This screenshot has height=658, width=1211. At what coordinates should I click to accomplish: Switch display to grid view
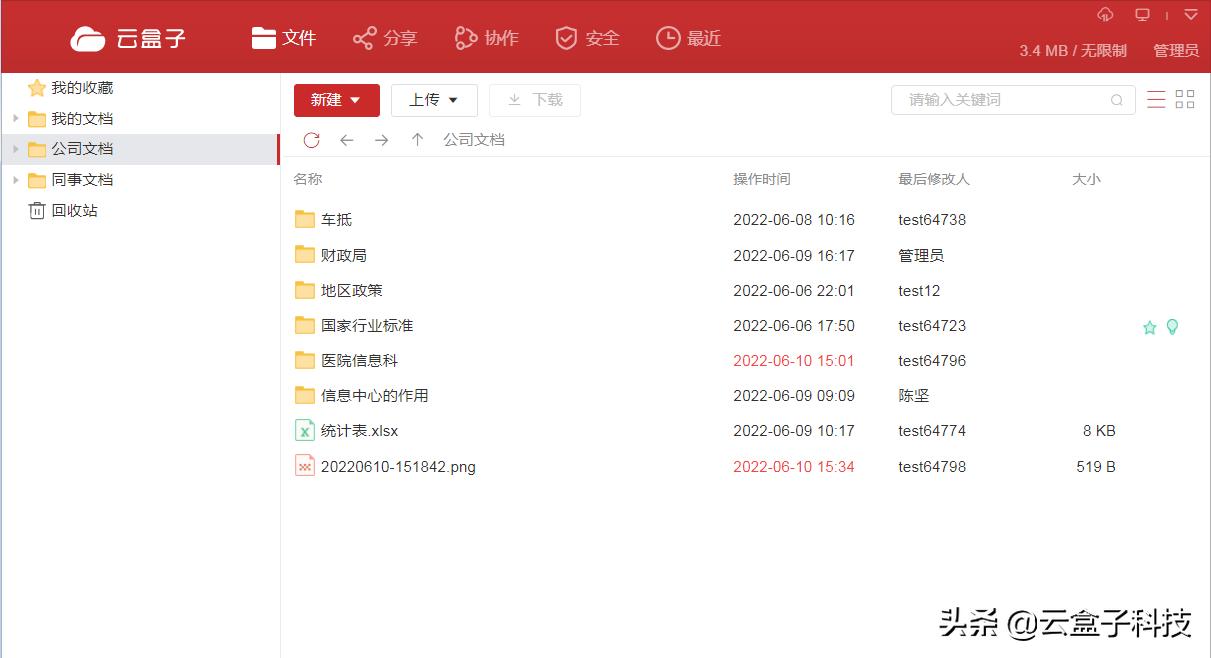[1184, 99]
